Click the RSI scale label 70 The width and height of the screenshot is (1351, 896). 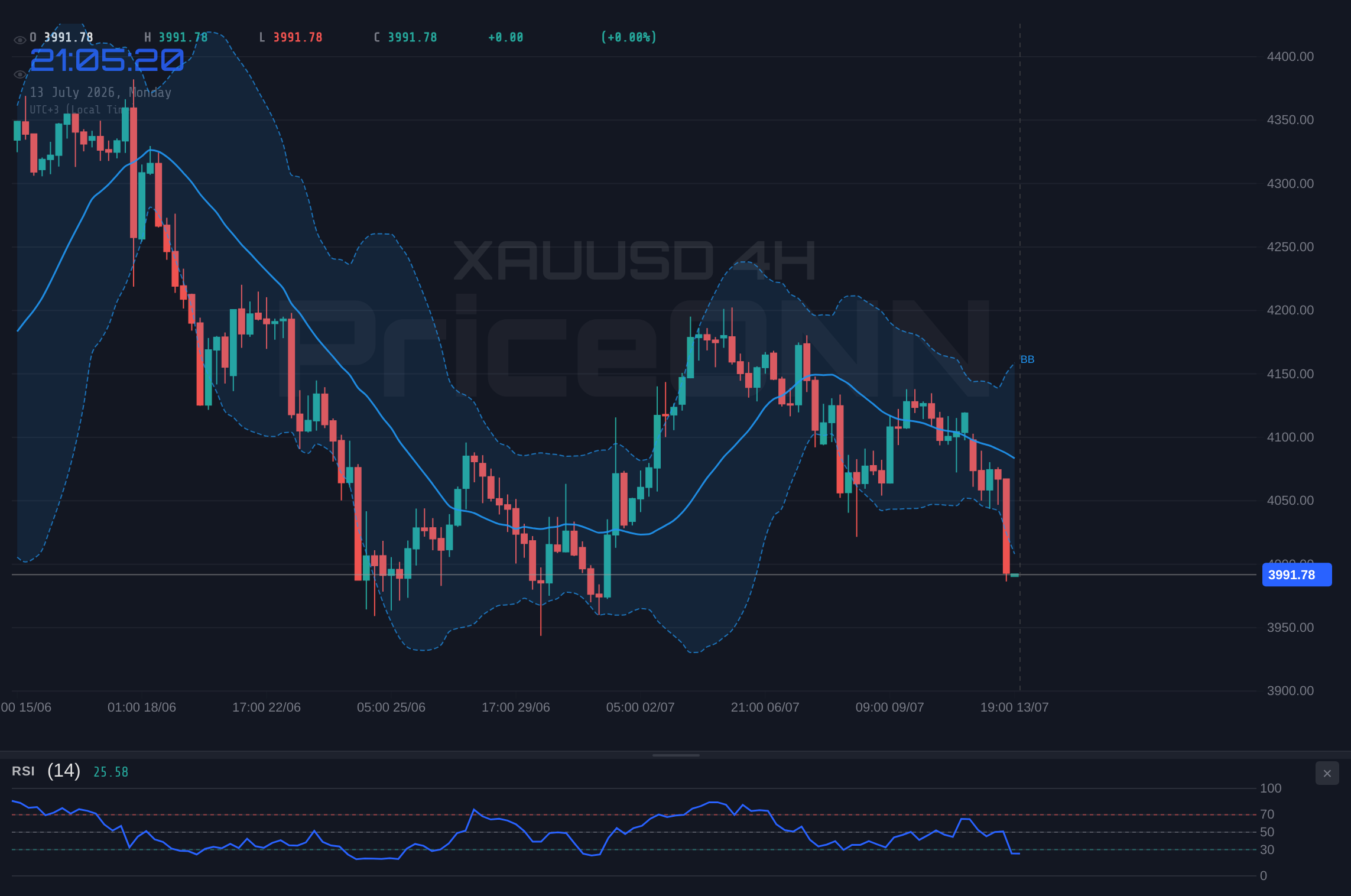point(1267,814)
